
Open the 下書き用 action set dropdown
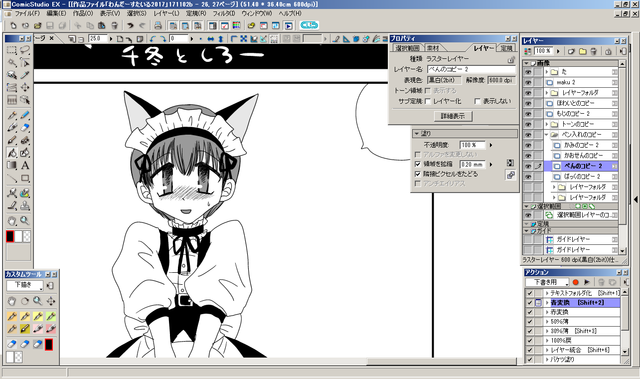click(x=547, y=282)
